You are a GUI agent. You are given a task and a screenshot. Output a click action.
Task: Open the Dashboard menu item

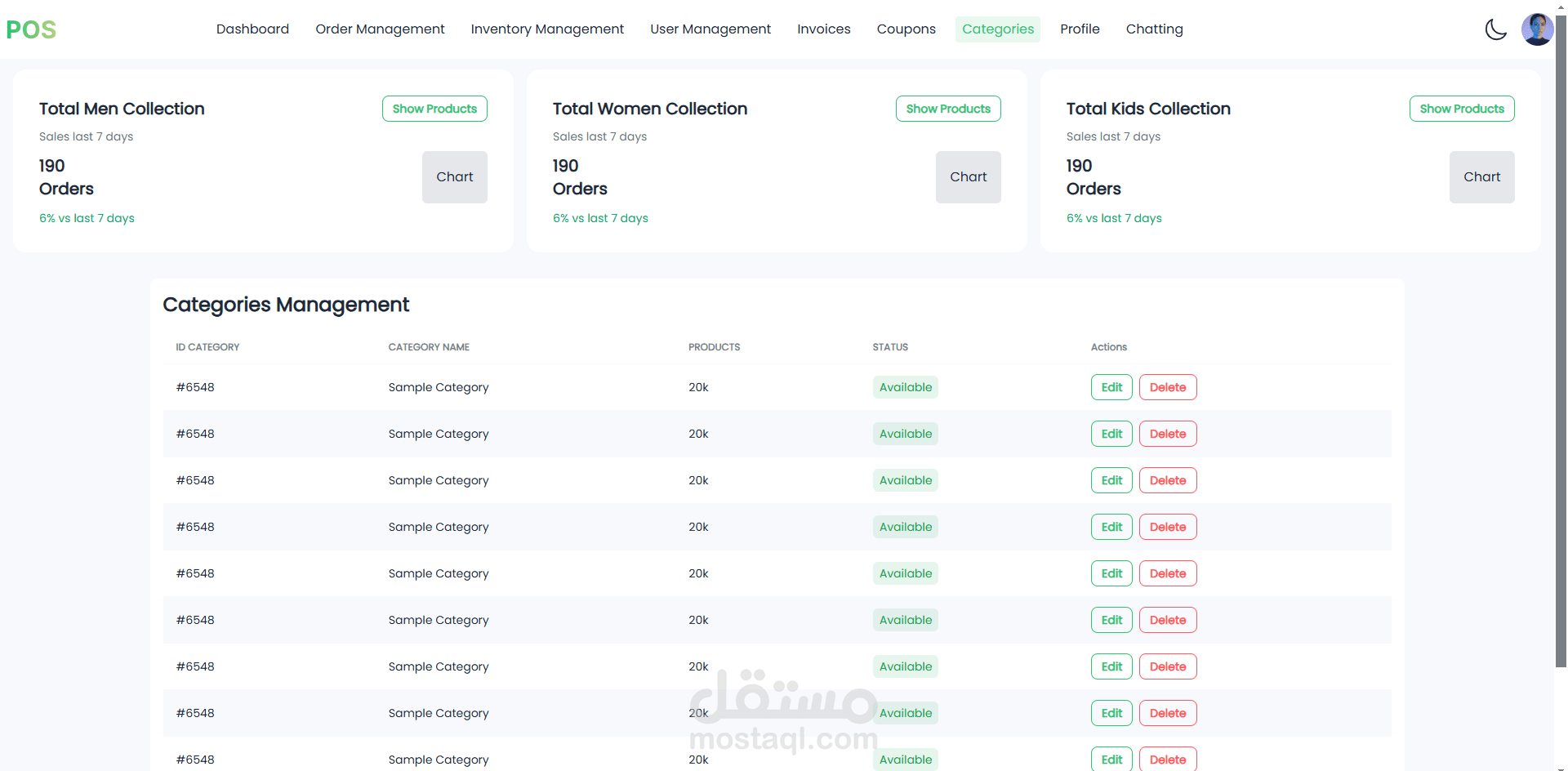[252, 29]
